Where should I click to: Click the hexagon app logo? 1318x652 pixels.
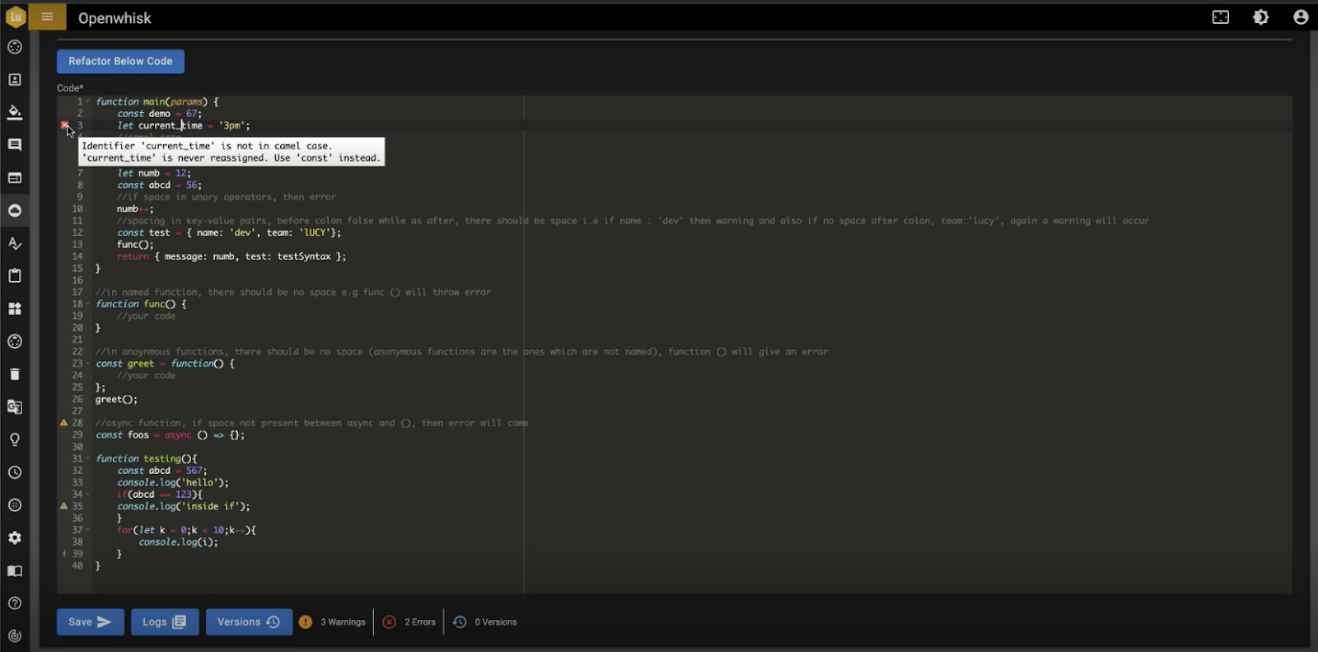pos(15,17)
